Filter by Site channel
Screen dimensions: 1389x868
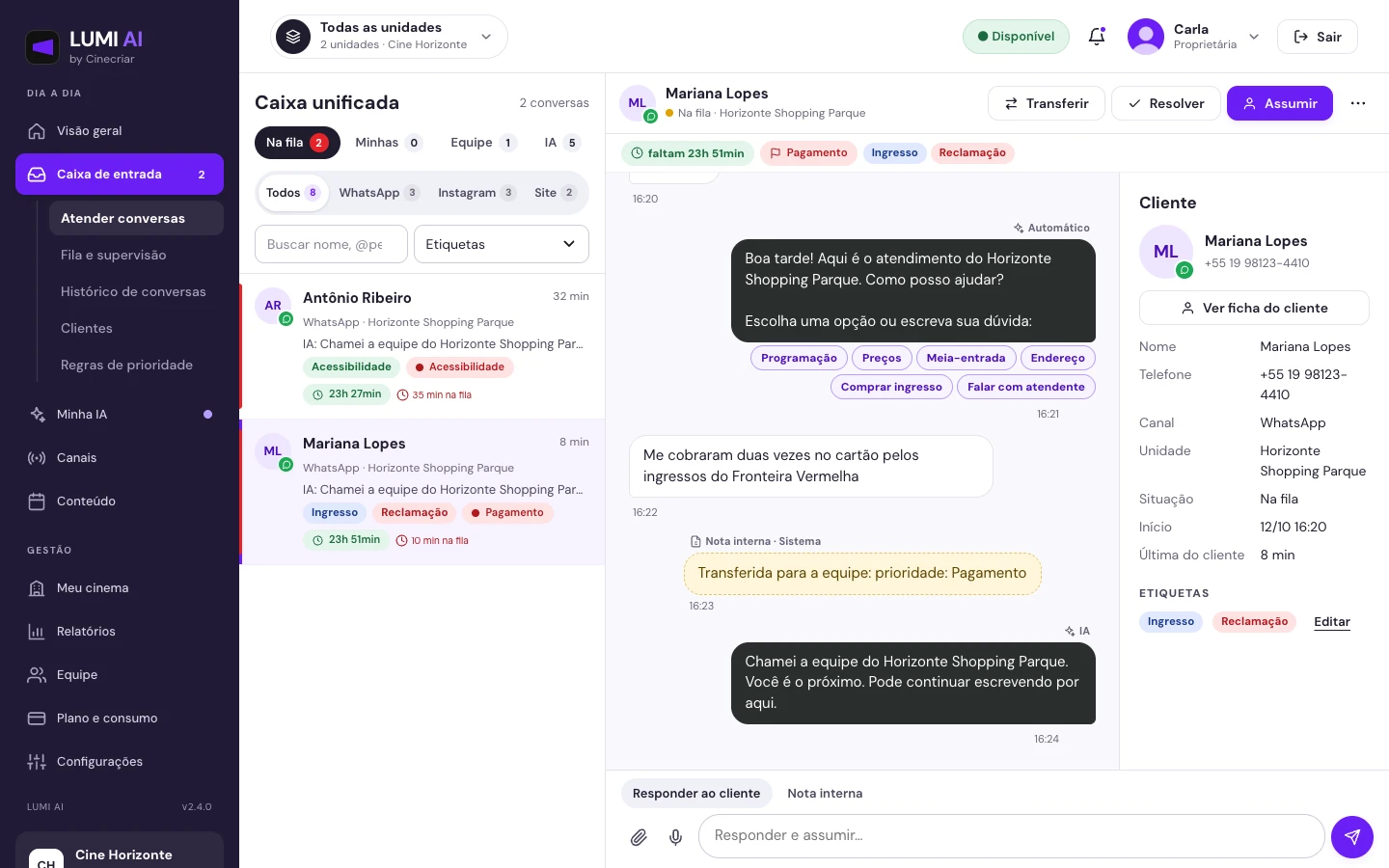pyautogui.click(x=556, y=193)
